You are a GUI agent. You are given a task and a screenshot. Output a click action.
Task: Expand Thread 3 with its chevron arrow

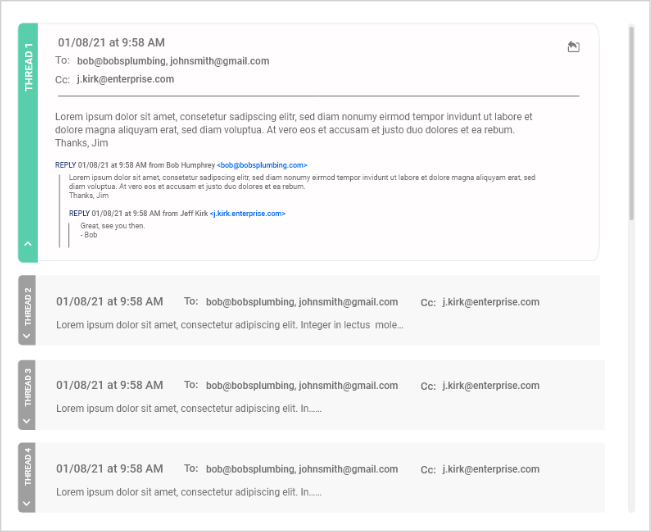pos(27,420)
